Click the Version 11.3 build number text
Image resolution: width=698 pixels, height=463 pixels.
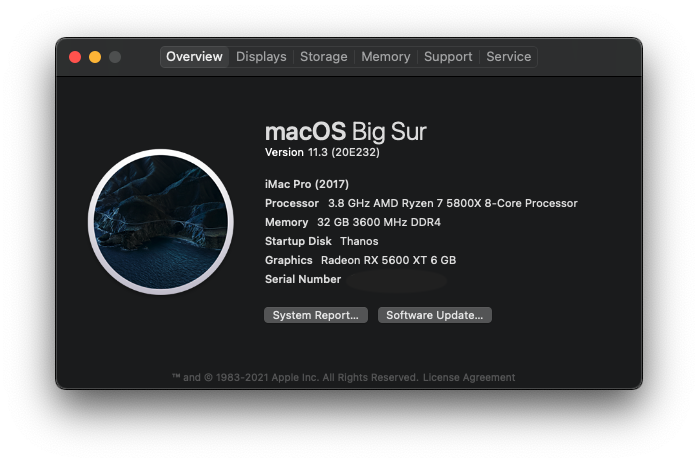point(321,153)
